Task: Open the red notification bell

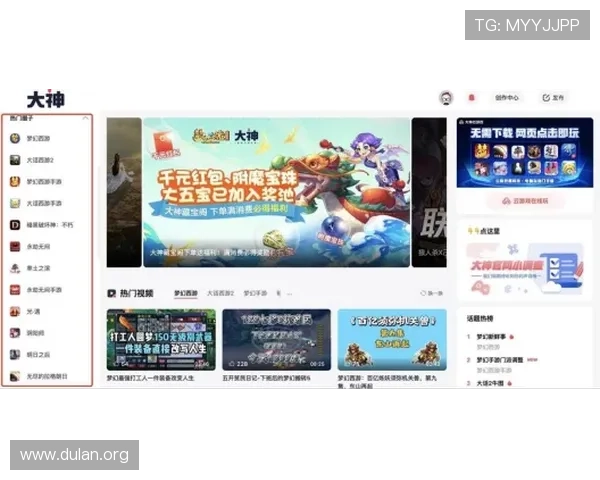Action: pos(471,98)
